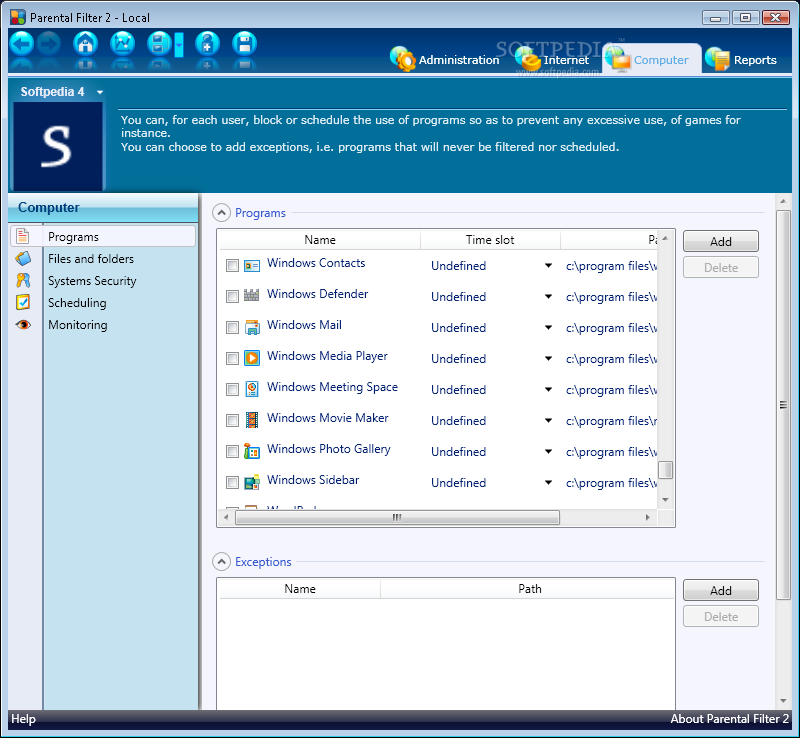Select the Computer tab
This screenshot has height=738, width=800.
pos(652,60)
